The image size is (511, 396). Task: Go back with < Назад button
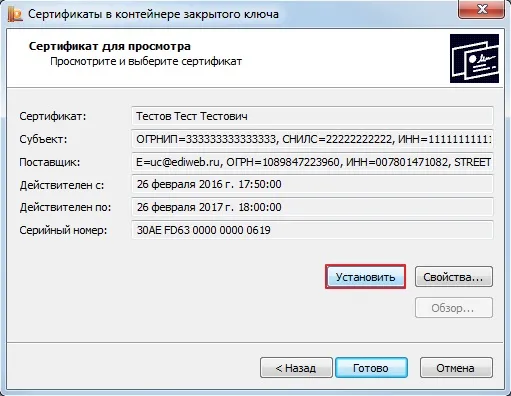(x=296, y=368)
